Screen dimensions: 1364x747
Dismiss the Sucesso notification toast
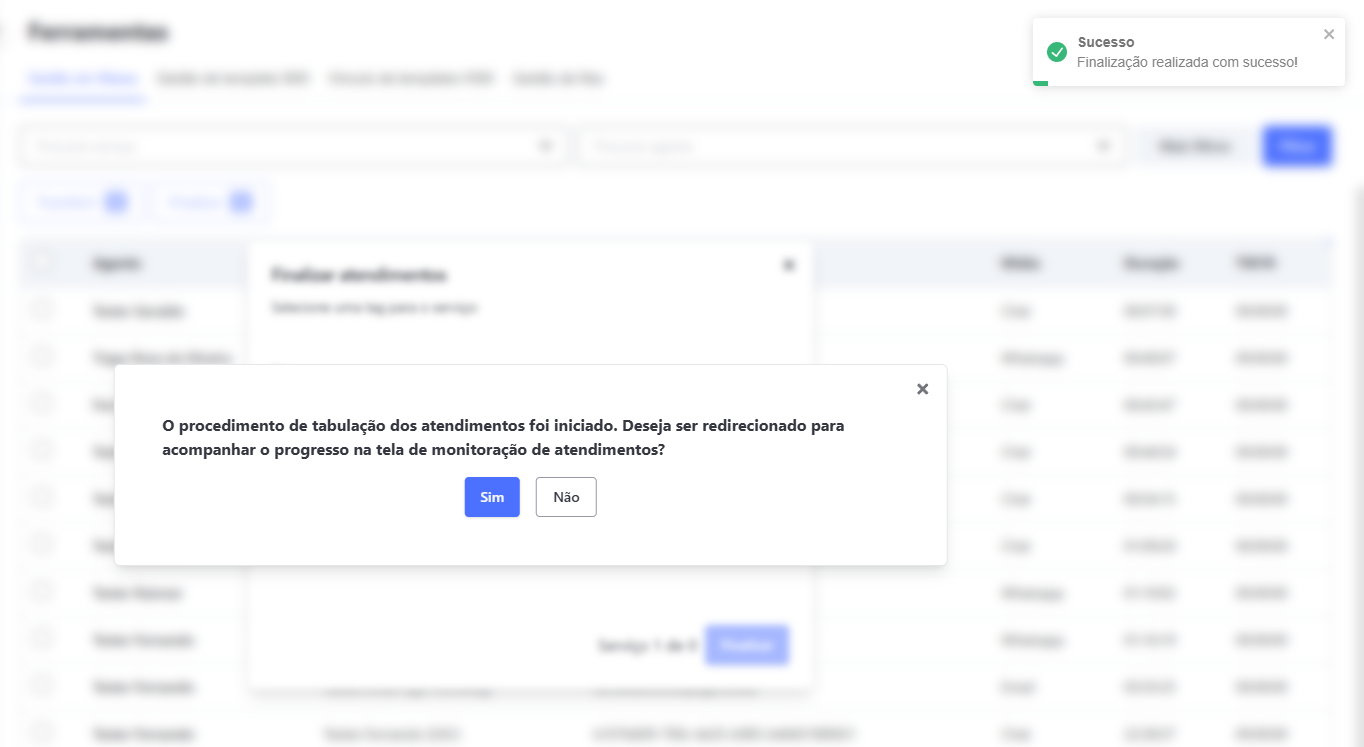1329,35
